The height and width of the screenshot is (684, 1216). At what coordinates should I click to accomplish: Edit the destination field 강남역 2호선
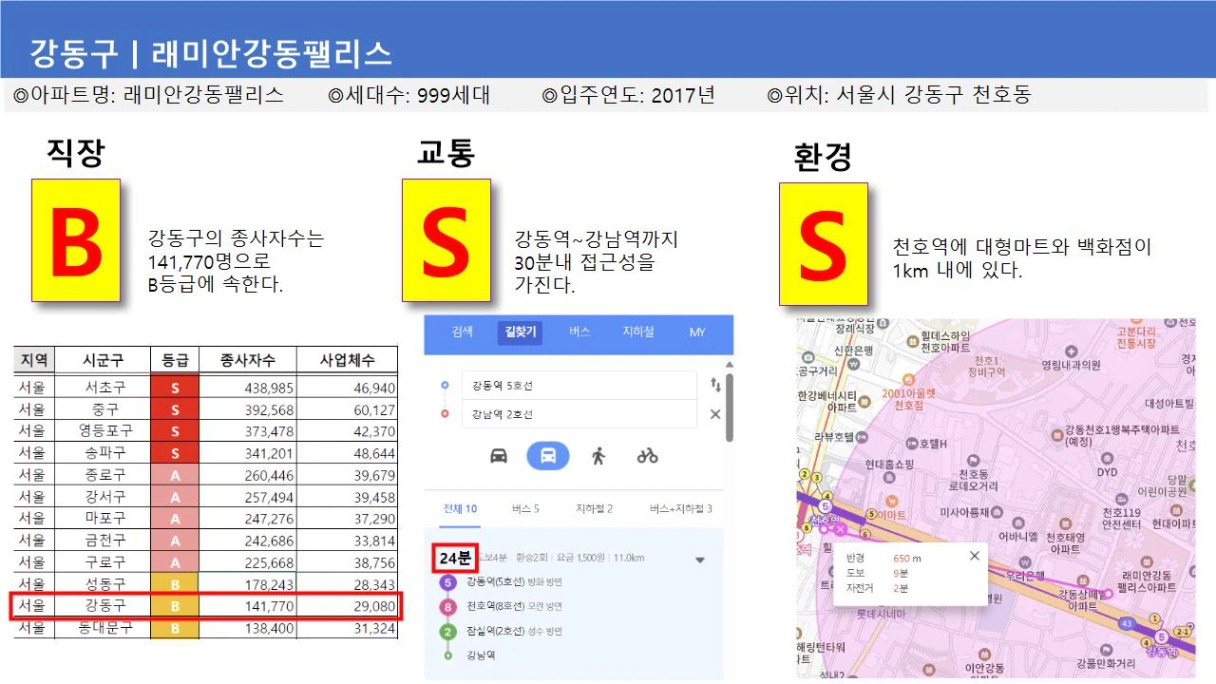[x=578, y=414]
